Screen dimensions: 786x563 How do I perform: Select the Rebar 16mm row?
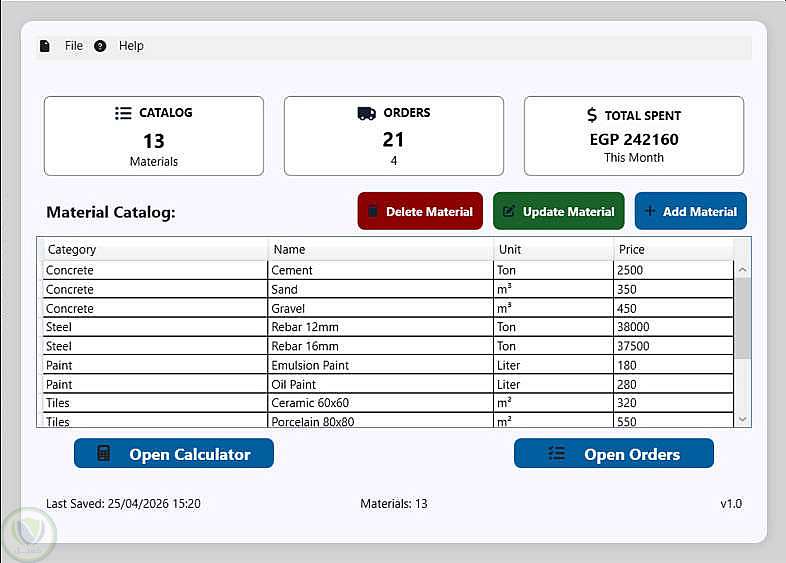click(388, 346)
